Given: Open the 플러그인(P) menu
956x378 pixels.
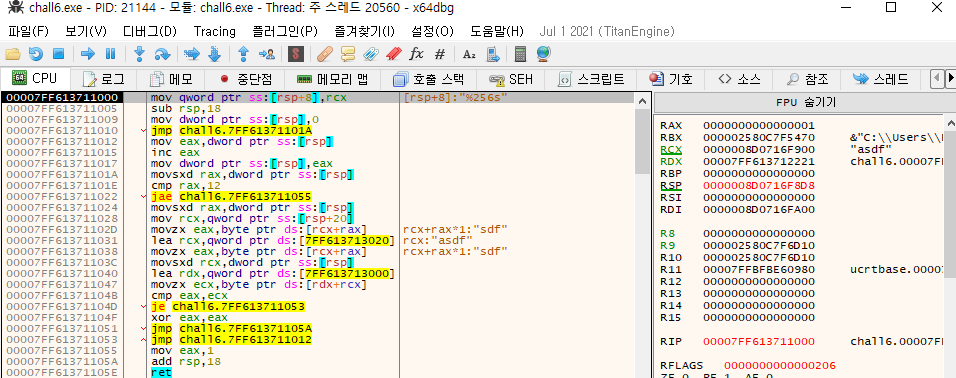Looking at the screenshot, I should [x=285, y=31].
